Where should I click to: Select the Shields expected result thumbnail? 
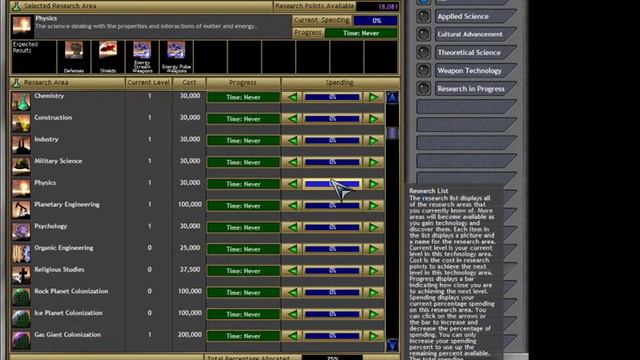[108, 57]
